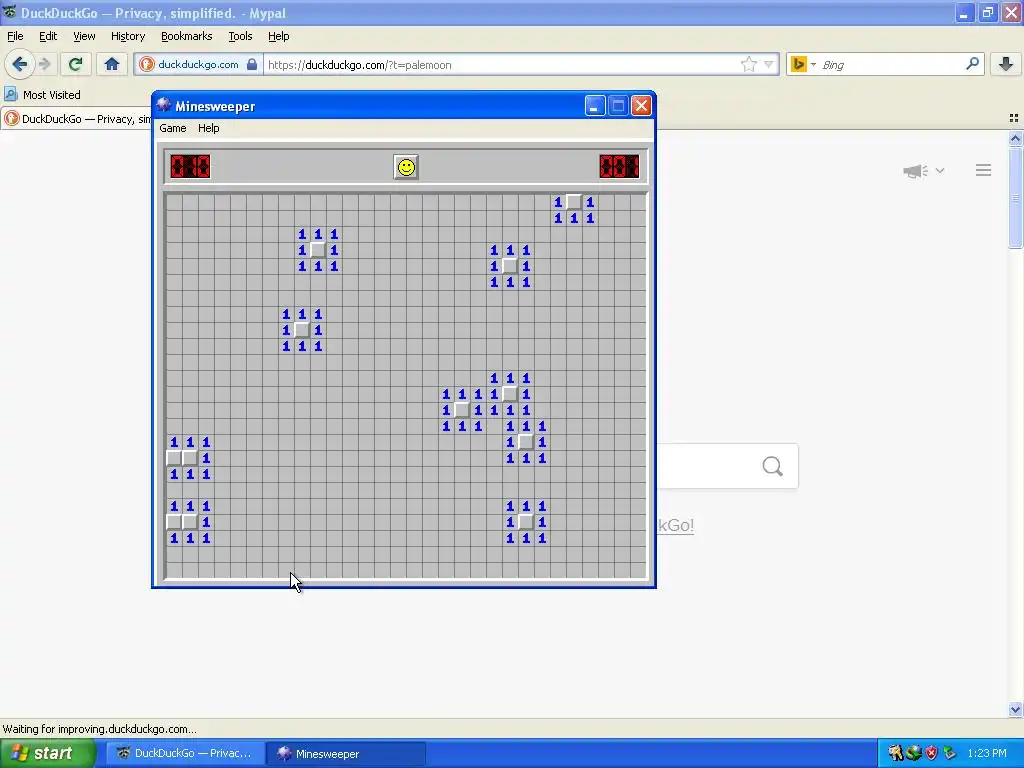Expand the chevron beside the megaphone icon
Screen dimensions: 1024x768
tap(940, 170)
